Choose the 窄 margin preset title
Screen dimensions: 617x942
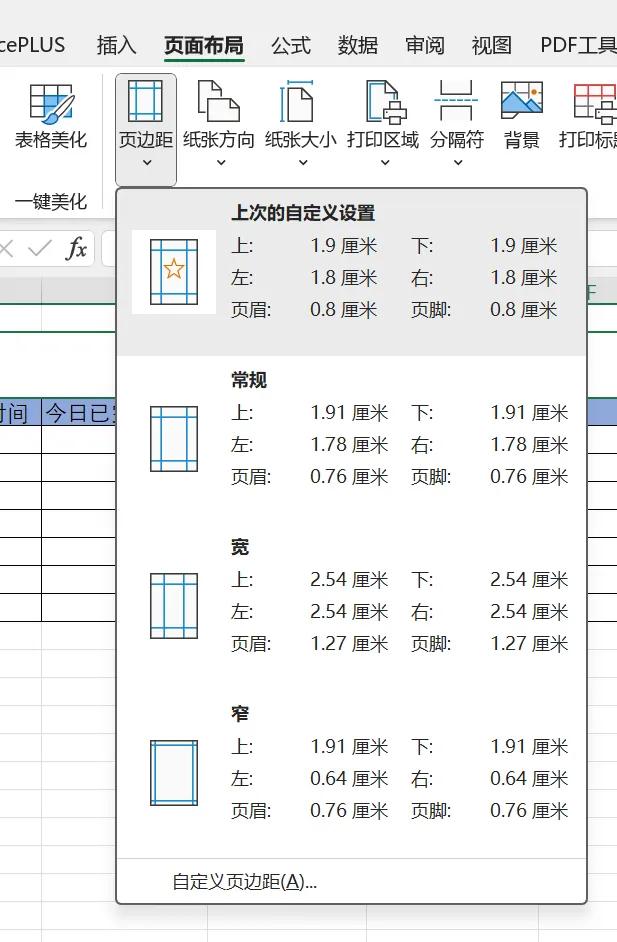click(240, 714)
